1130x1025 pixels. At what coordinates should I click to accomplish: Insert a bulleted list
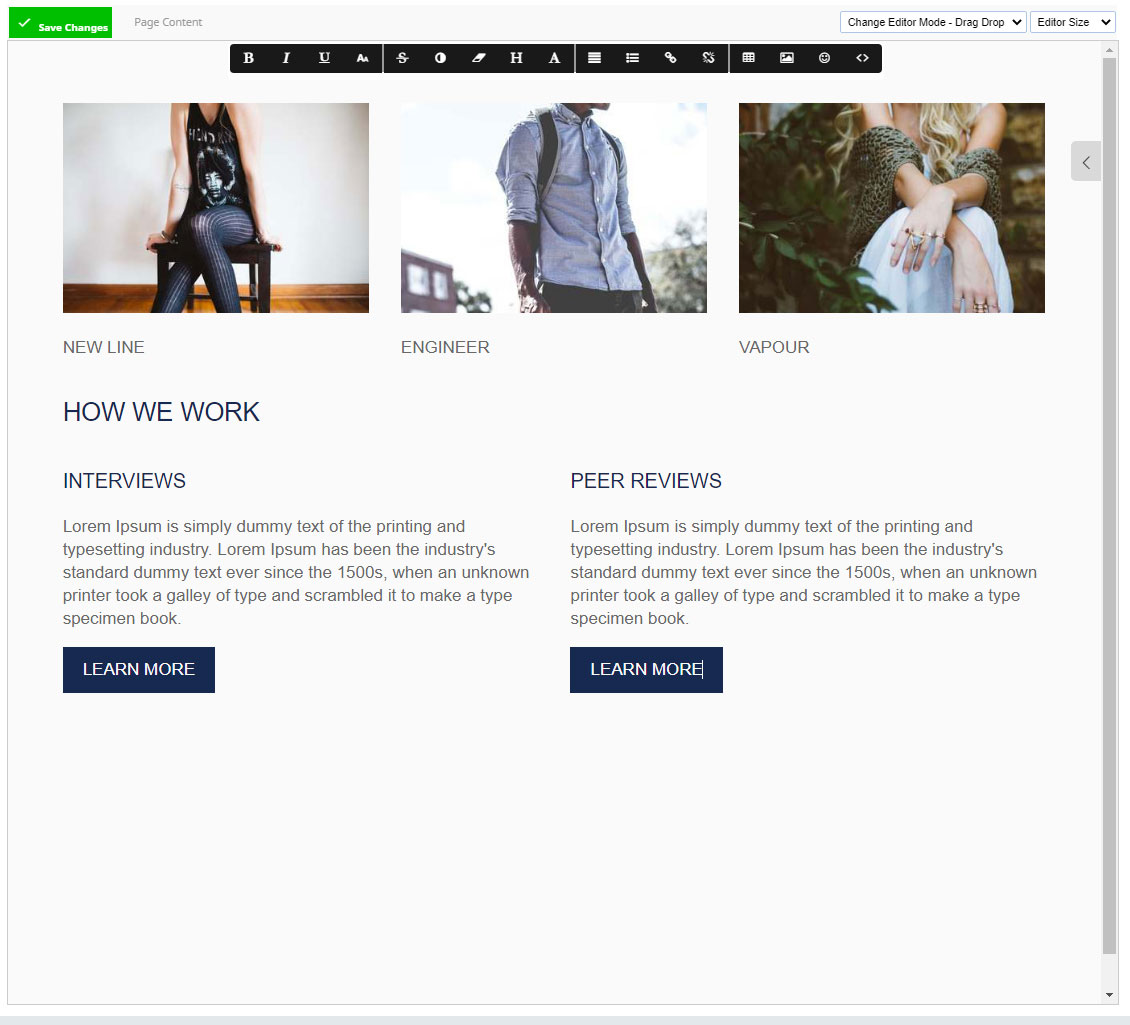633,58
